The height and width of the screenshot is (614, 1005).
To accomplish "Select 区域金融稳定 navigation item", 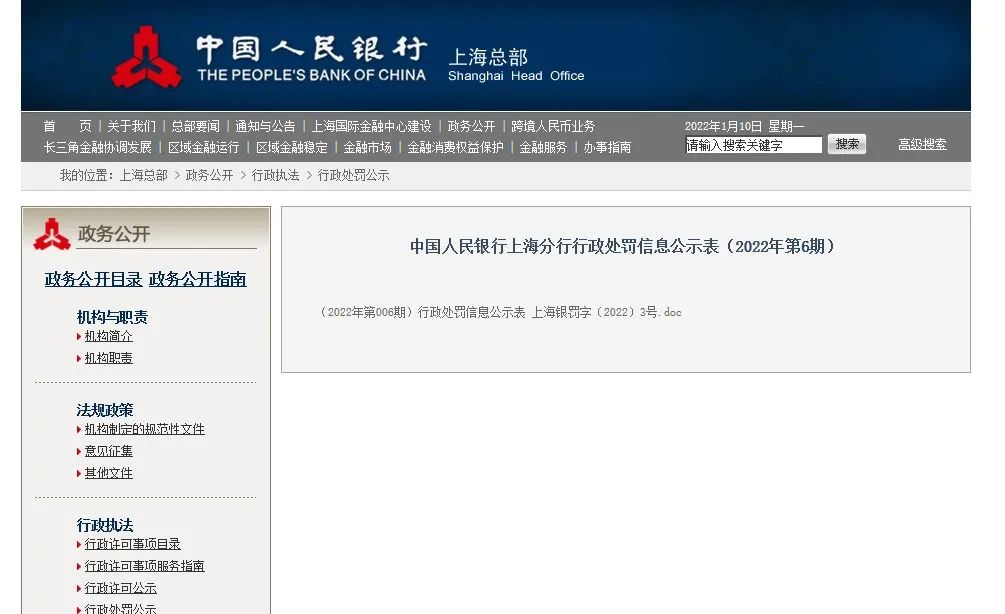I will coord(292,147).
